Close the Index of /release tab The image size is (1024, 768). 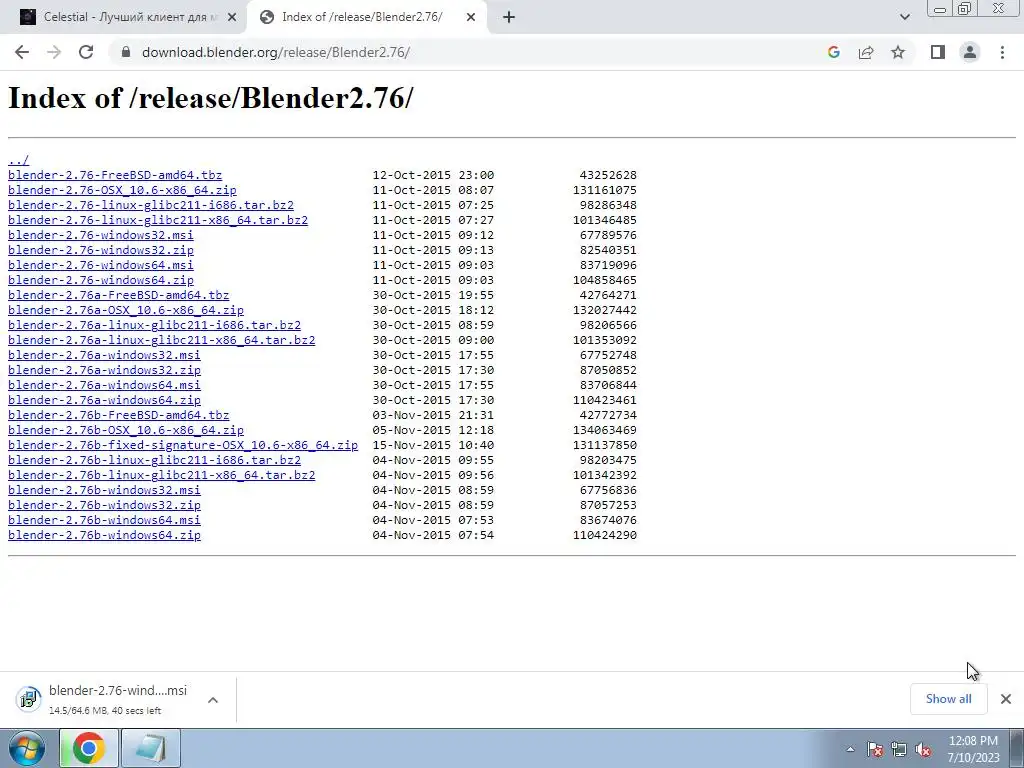(471, 18)
